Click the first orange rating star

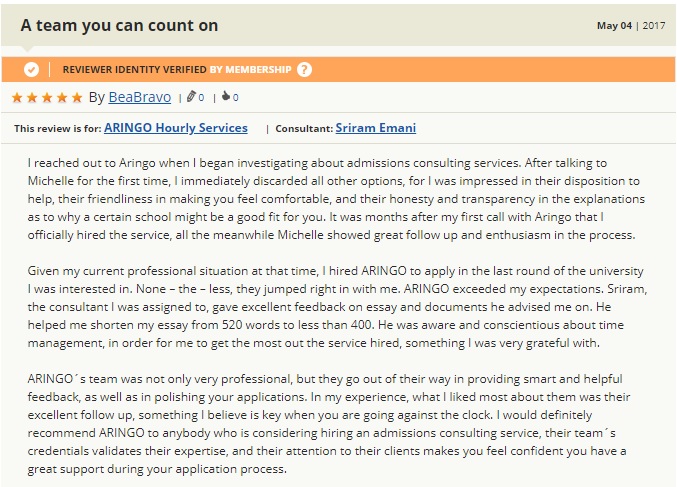click(17, 97)
